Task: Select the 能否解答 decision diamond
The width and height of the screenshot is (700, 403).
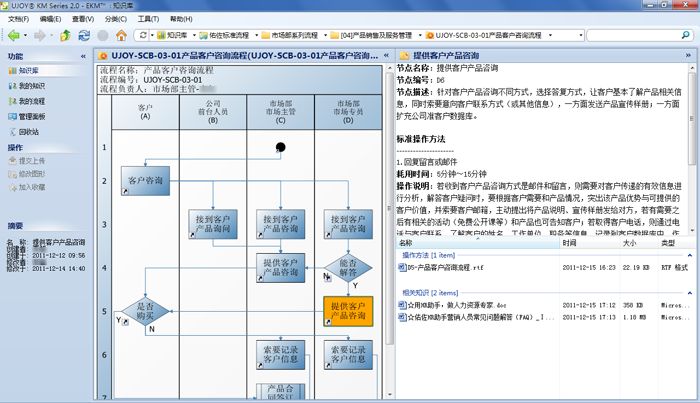Action: tap(348, 268)
